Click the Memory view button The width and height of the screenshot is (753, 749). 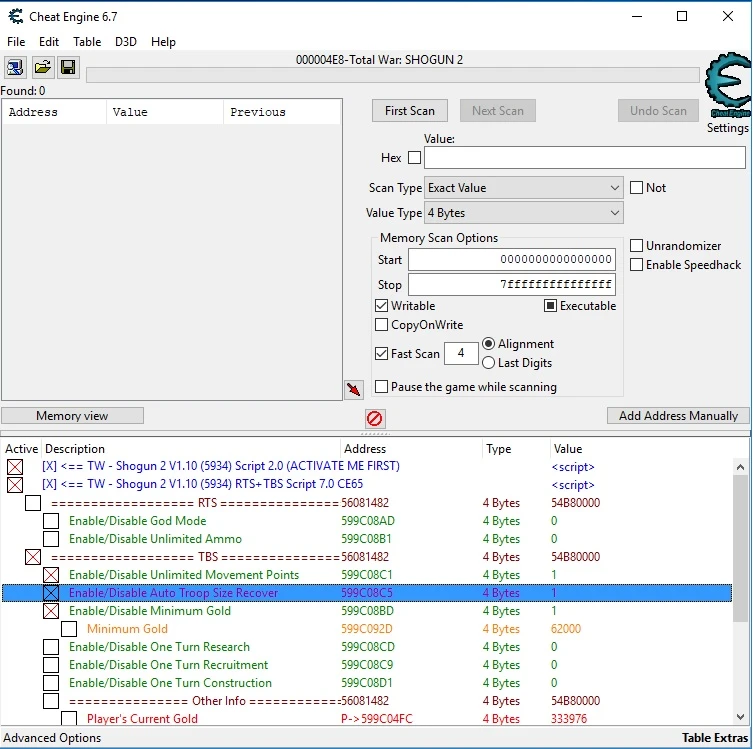coord(72,416)
